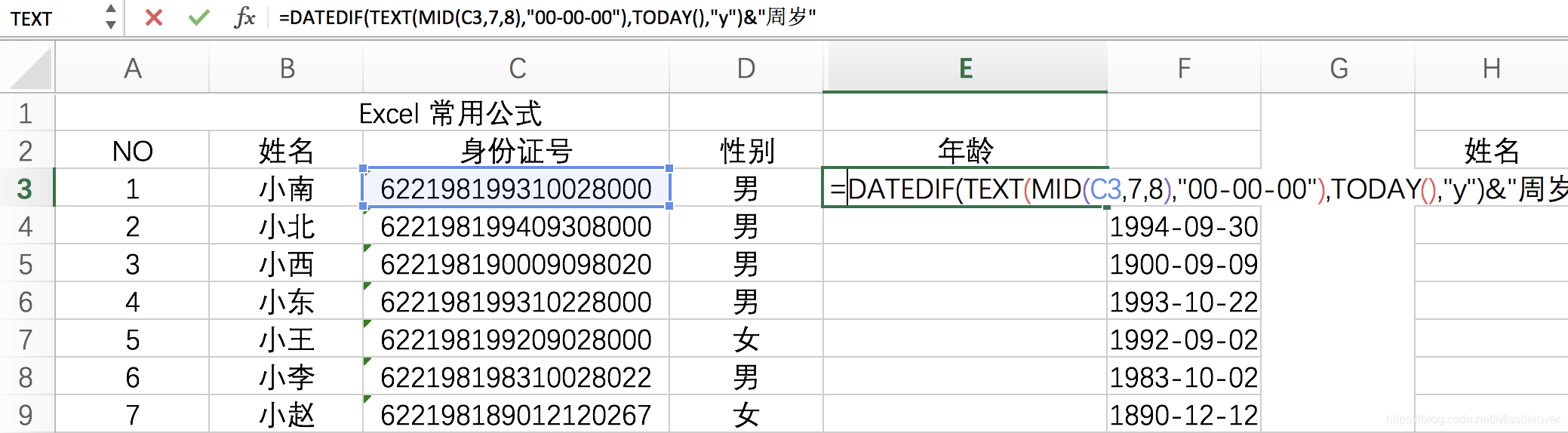Click the '性别' header cell
Screen dimensions: 1568x433
click(x=746, y=150)
